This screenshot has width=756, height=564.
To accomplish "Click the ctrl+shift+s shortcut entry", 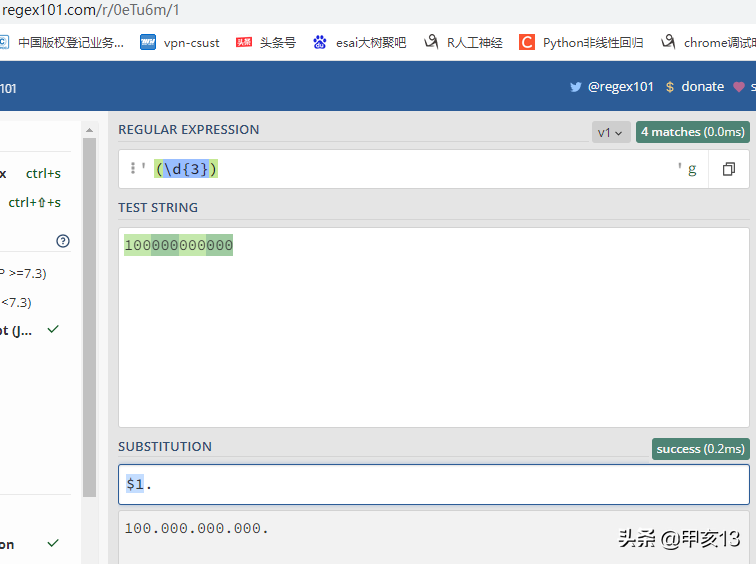I will click(x=35, y=202).
